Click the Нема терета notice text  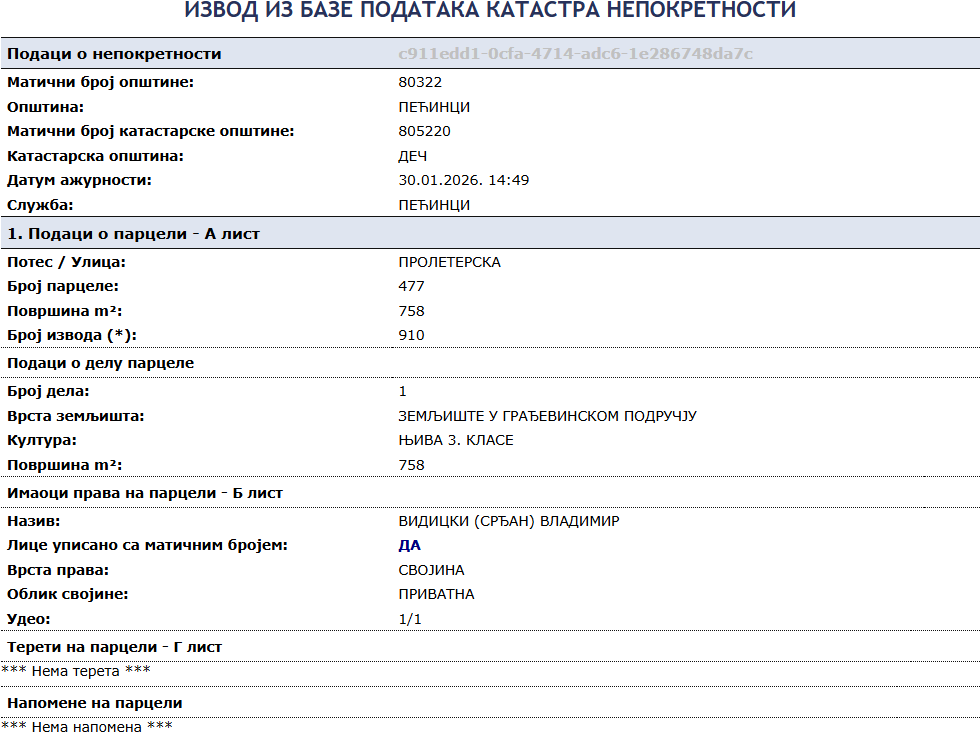[x=76, y=671]
